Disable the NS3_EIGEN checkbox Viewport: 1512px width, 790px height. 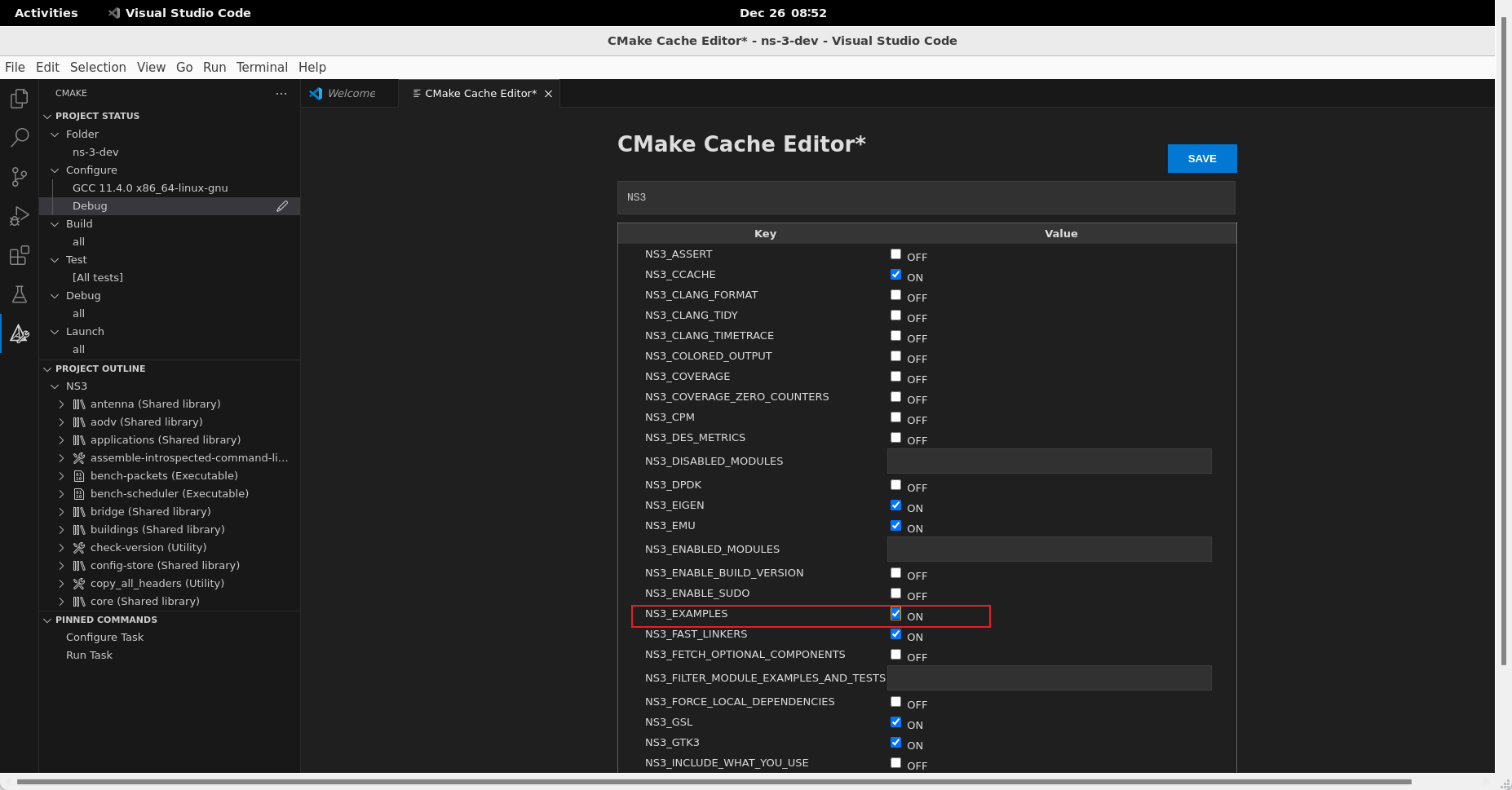point(895,505)
